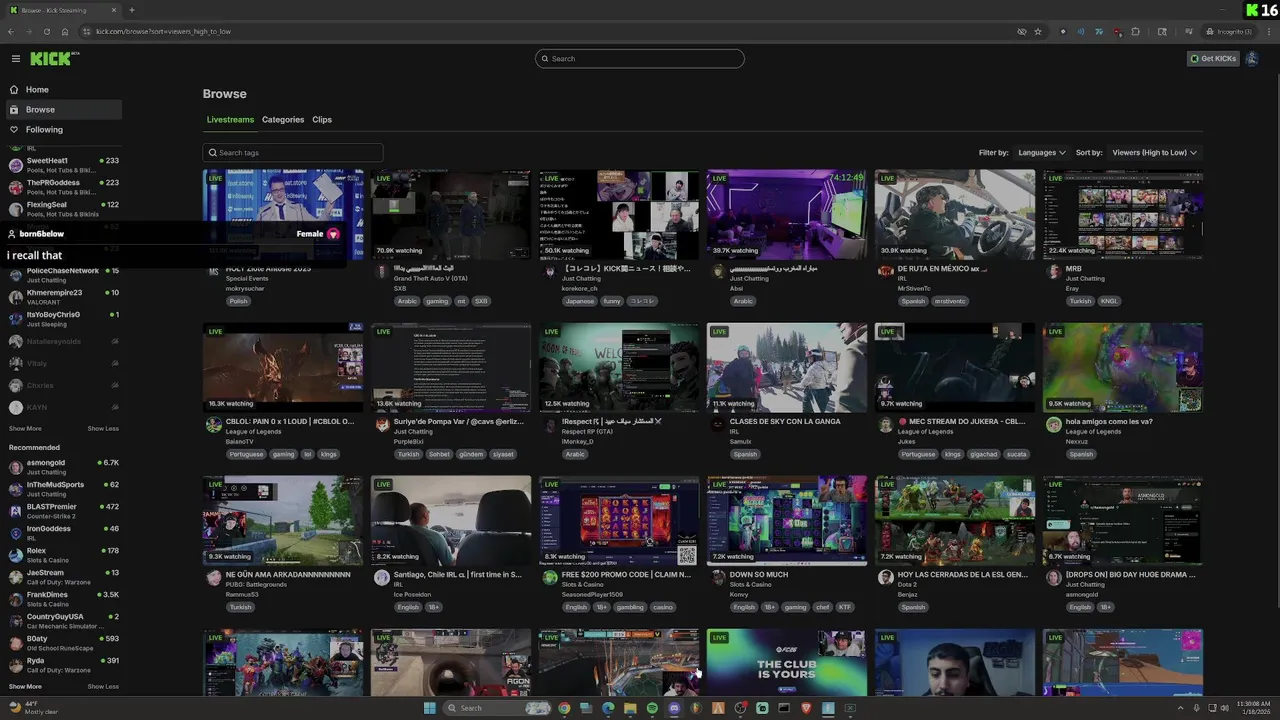1280x720 pixels.
Task: Open the Santiago, Chile IRL stream thumbnail
Action: pos(451,521)
